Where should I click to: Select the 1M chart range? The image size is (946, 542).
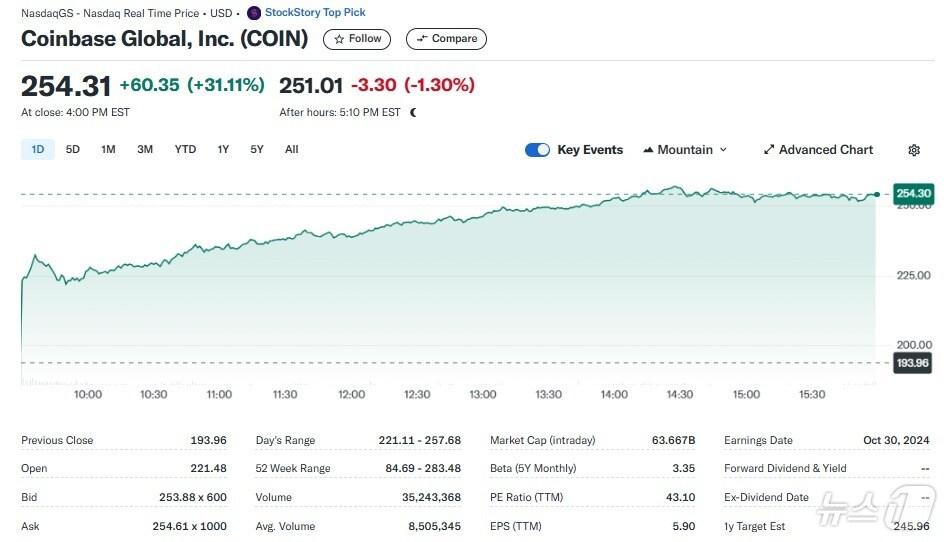click(108, 150)
